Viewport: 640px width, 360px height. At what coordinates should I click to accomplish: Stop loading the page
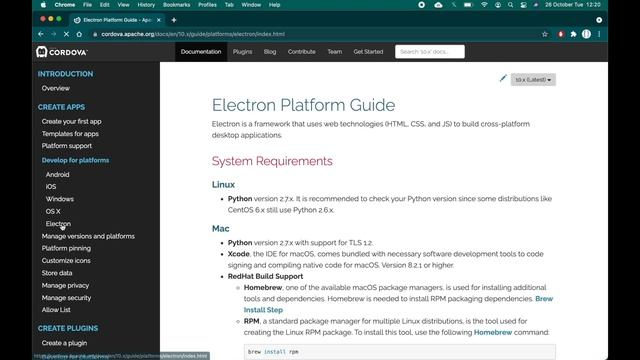[x=66, y=34]
